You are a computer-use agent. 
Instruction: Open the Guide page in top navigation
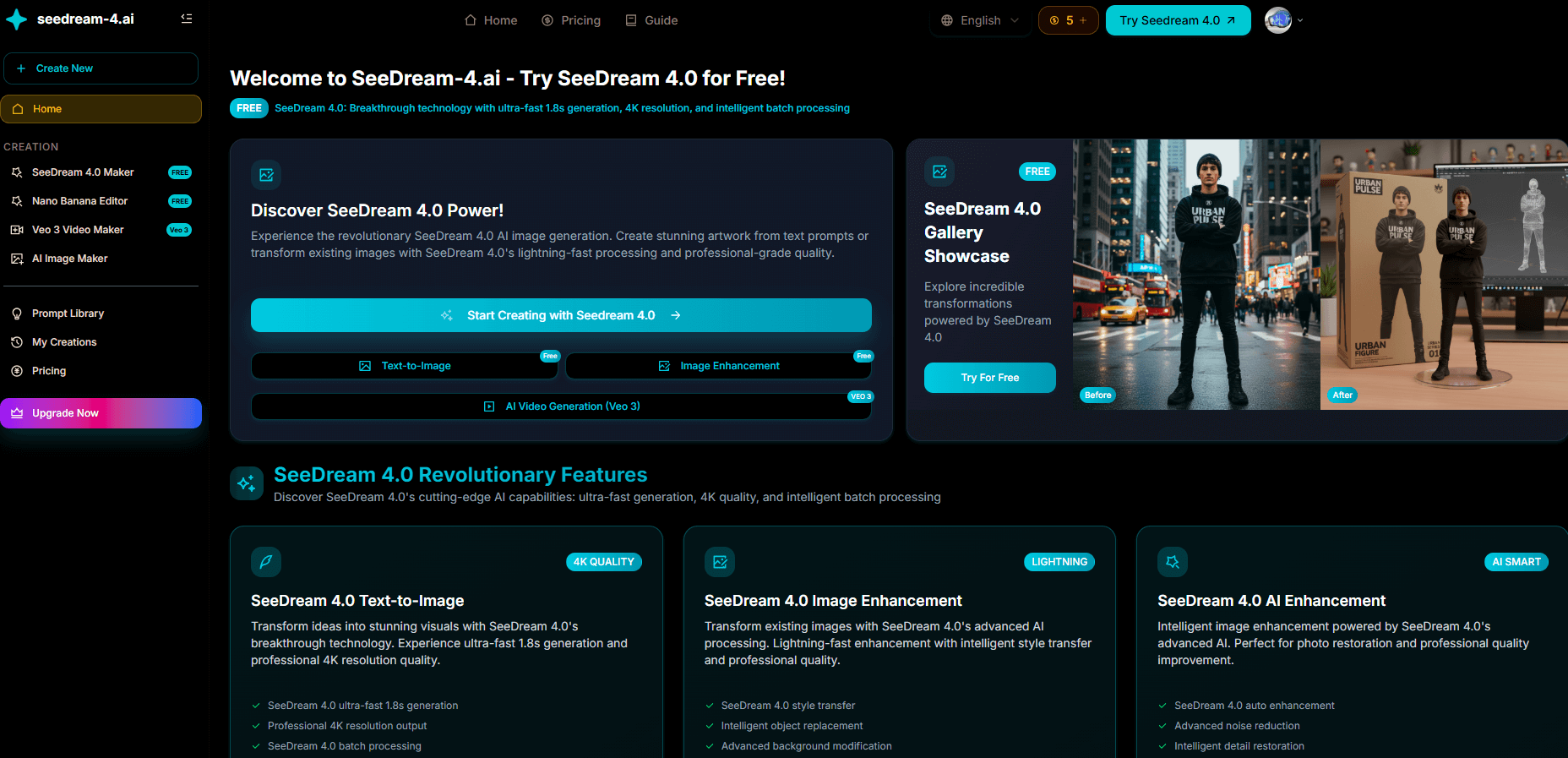[651, 20]
